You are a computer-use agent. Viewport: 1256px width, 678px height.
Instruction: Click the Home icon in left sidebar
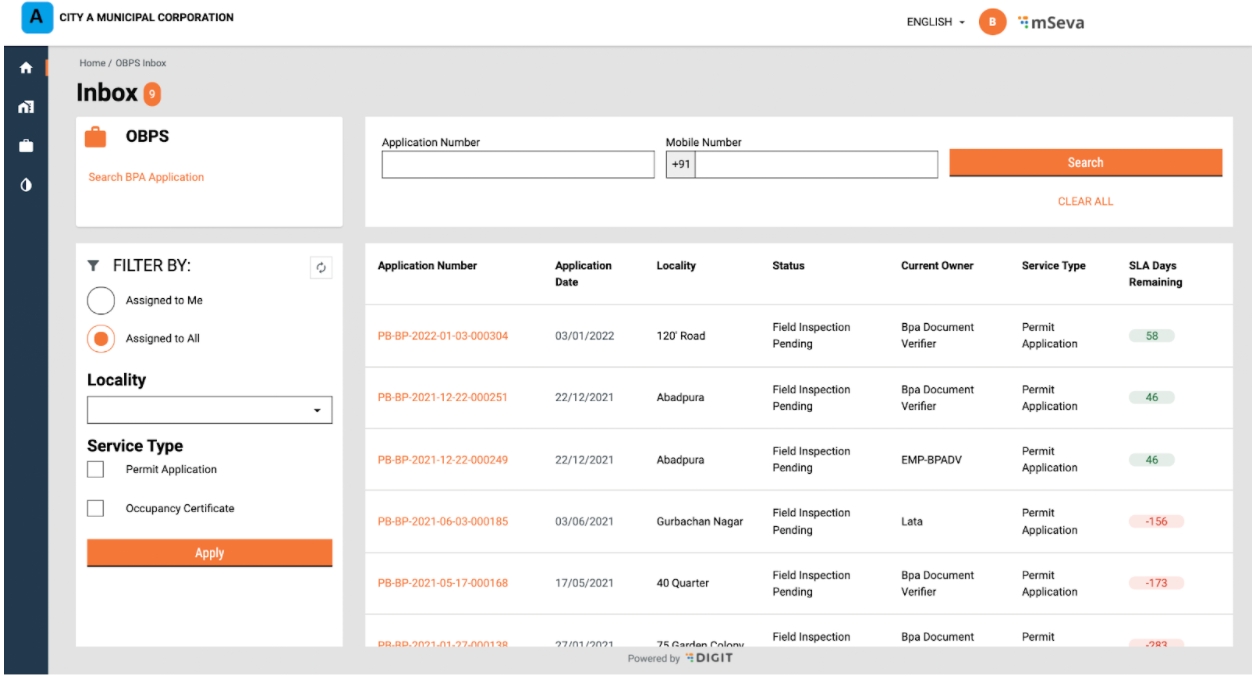[x=26, y=68]
